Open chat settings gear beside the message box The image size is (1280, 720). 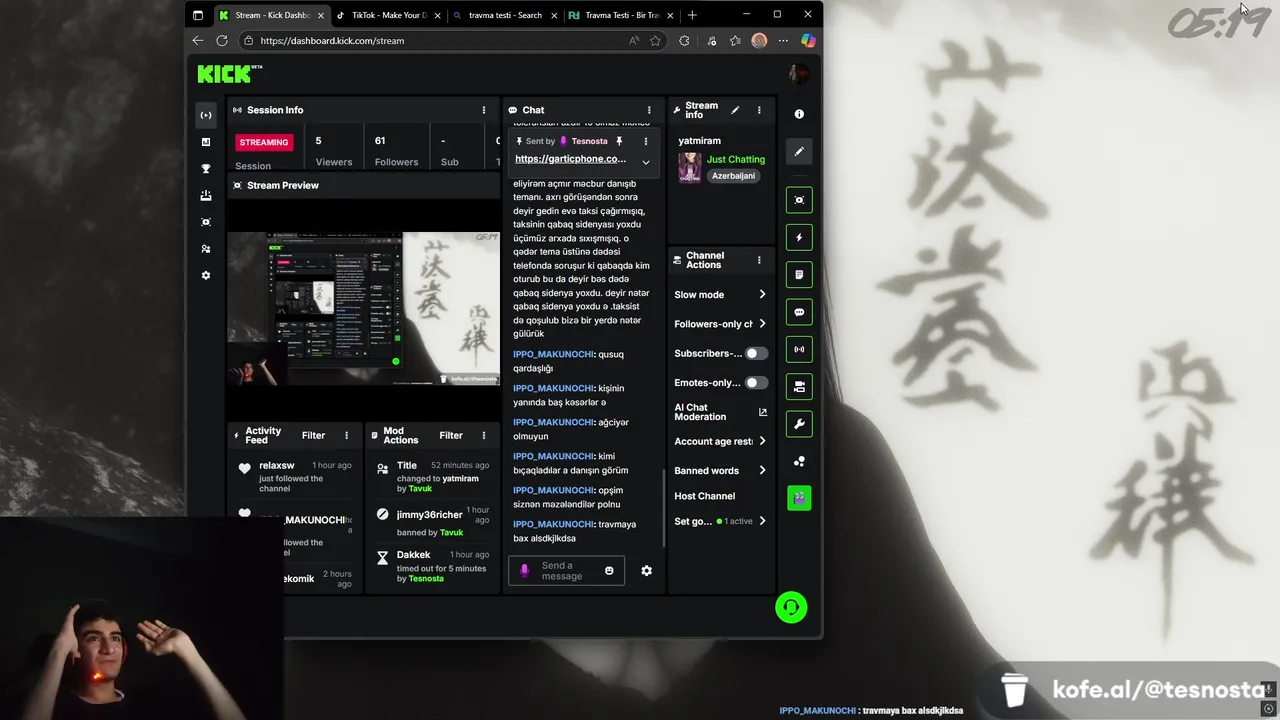[646, 570]
